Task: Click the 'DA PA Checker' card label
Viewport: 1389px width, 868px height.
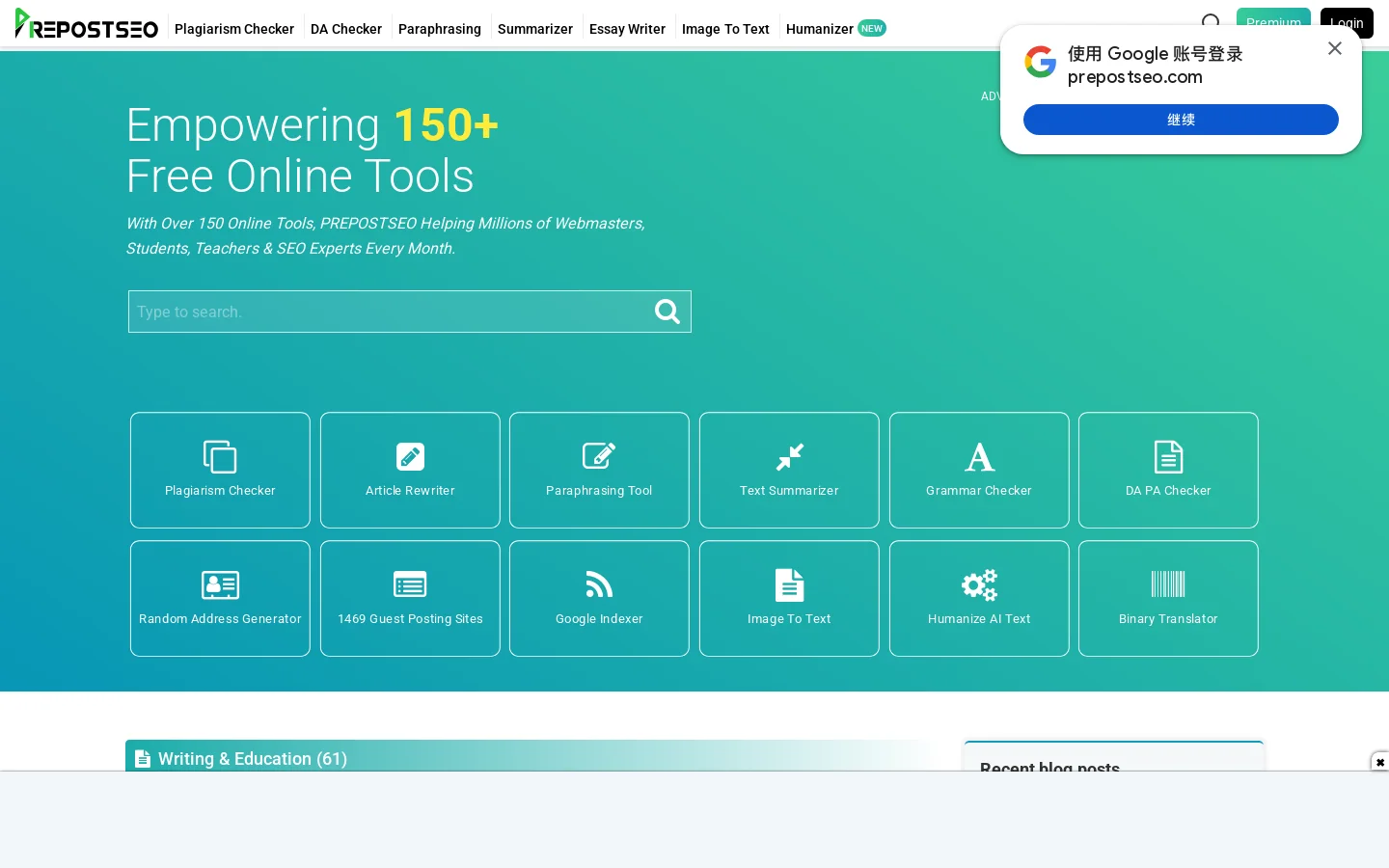Action: (1168, 491)
